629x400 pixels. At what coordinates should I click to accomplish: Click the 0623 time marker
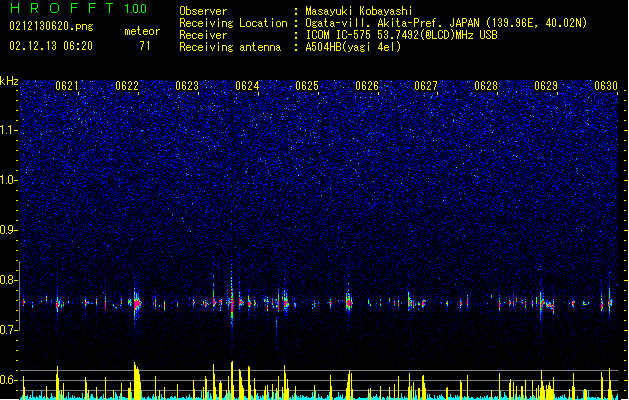click(x=187, y=86)
